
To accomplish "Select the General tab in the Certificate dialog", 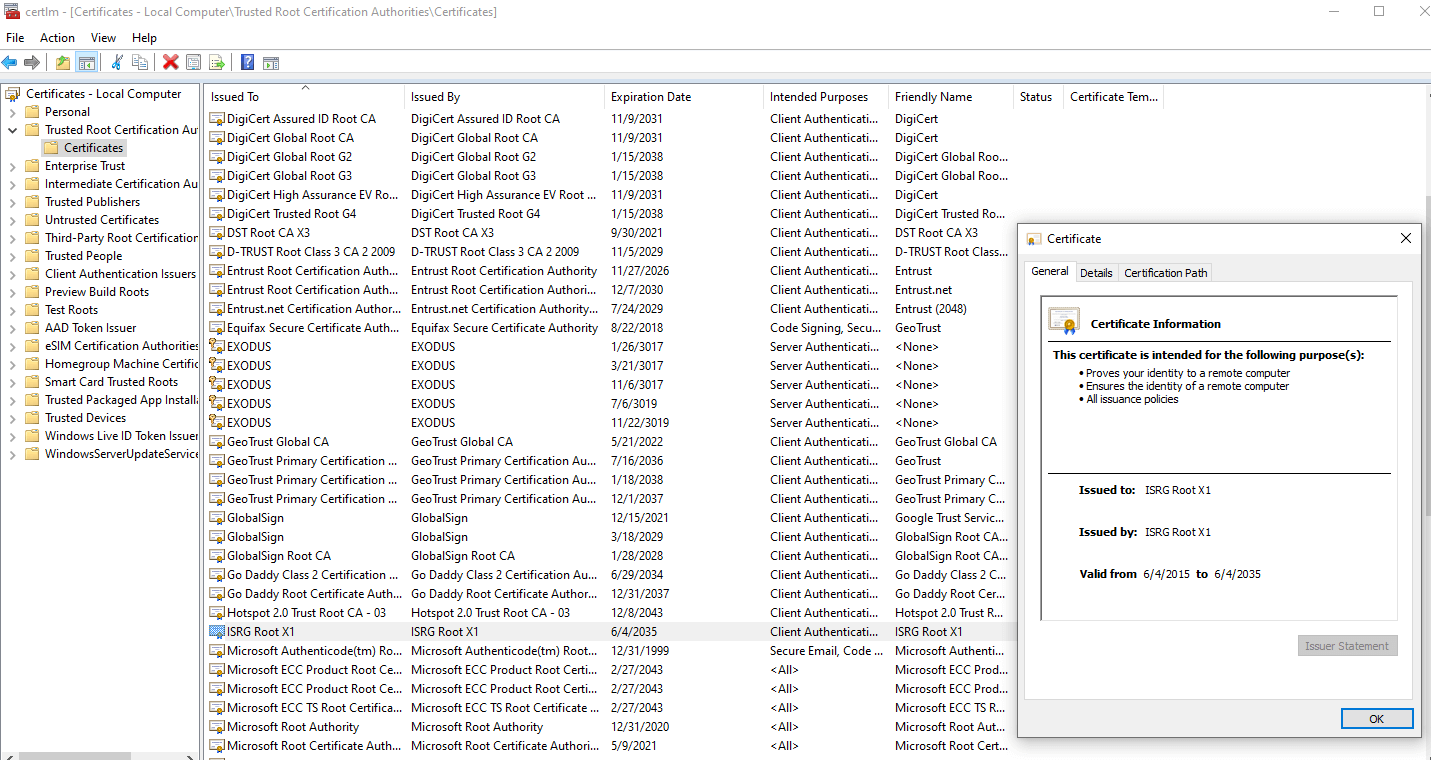I will coord(1050,271).
